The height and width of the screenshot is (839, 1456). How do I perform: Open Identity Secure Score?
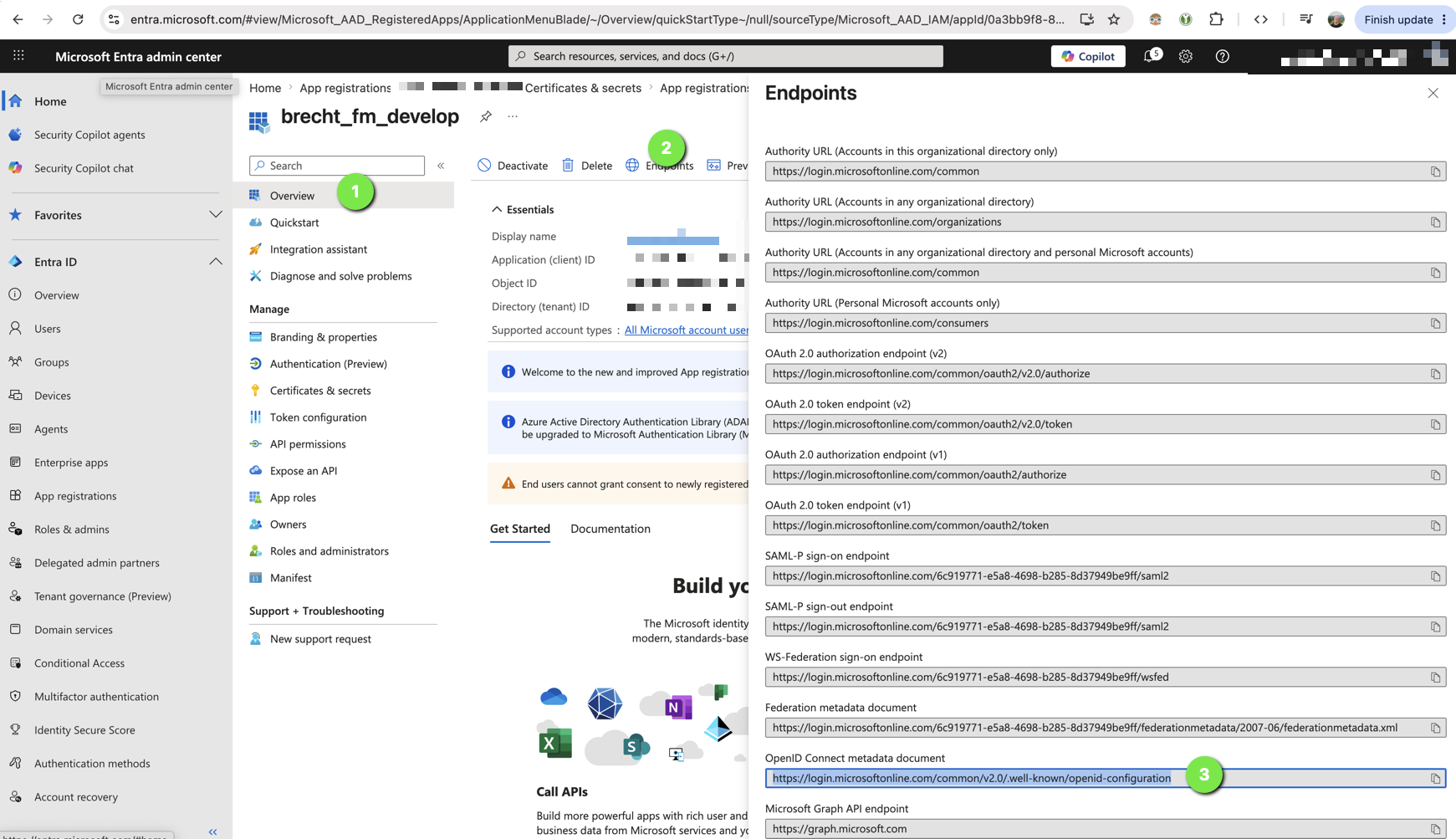coord(84,730)
